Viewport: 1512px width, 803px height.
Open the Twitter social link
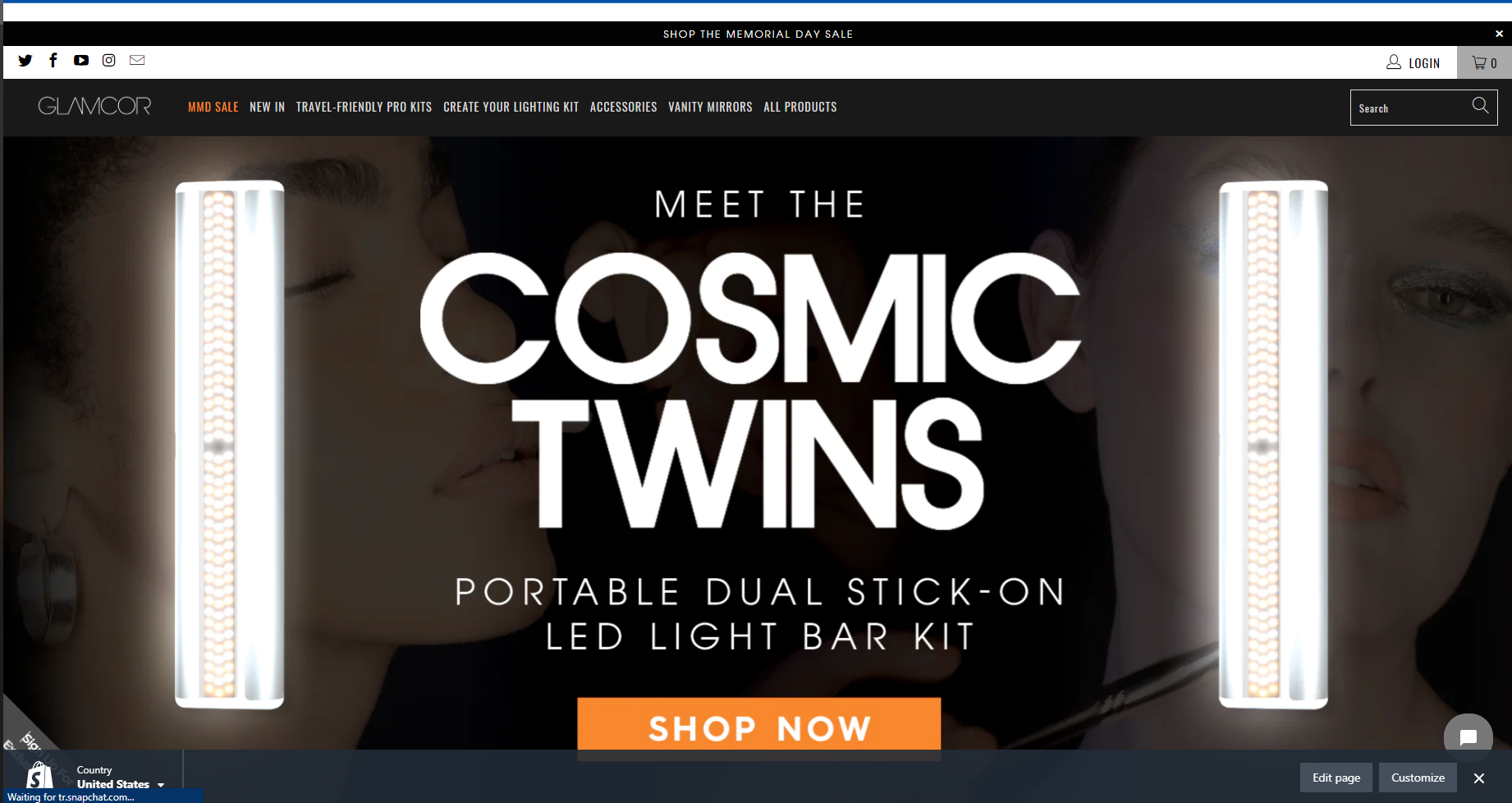(x=25, y=61)
